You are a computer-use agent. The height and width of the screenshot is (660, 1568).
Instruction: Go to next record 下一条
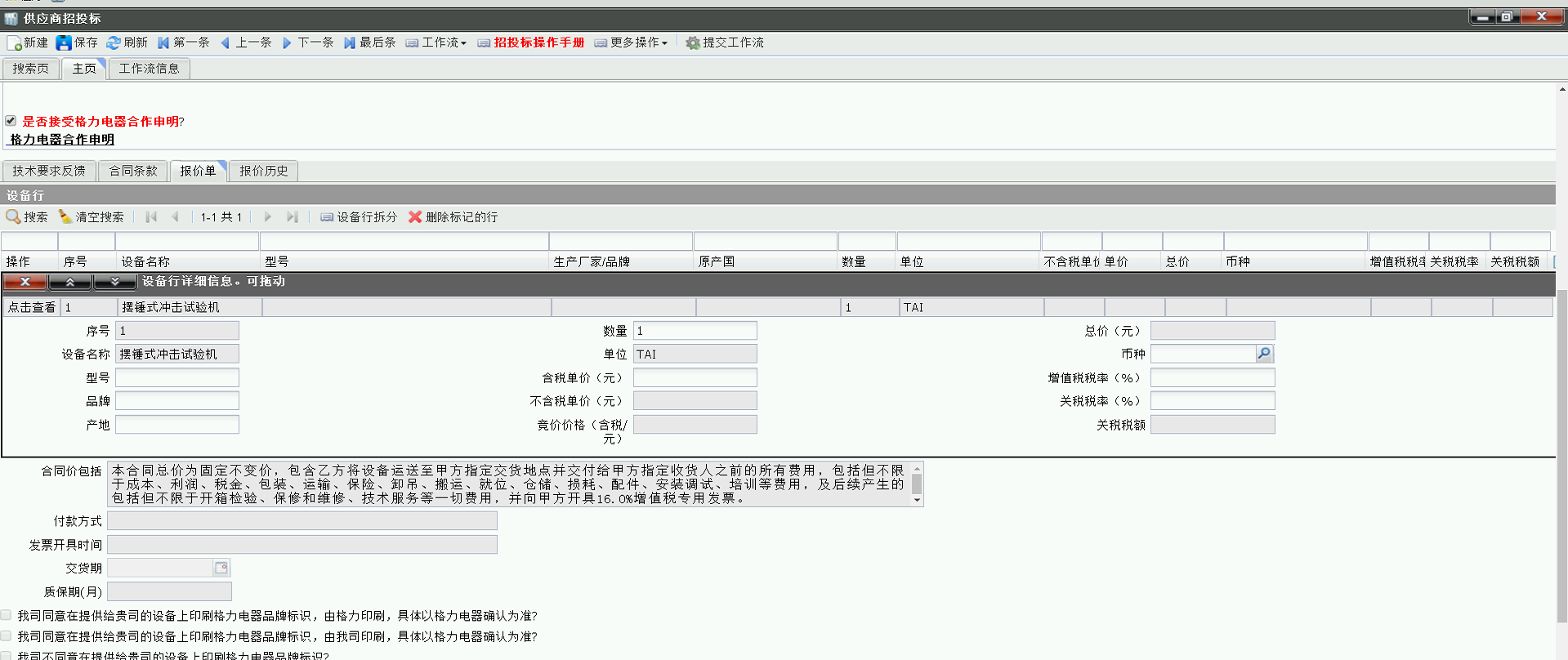point(307,42)
